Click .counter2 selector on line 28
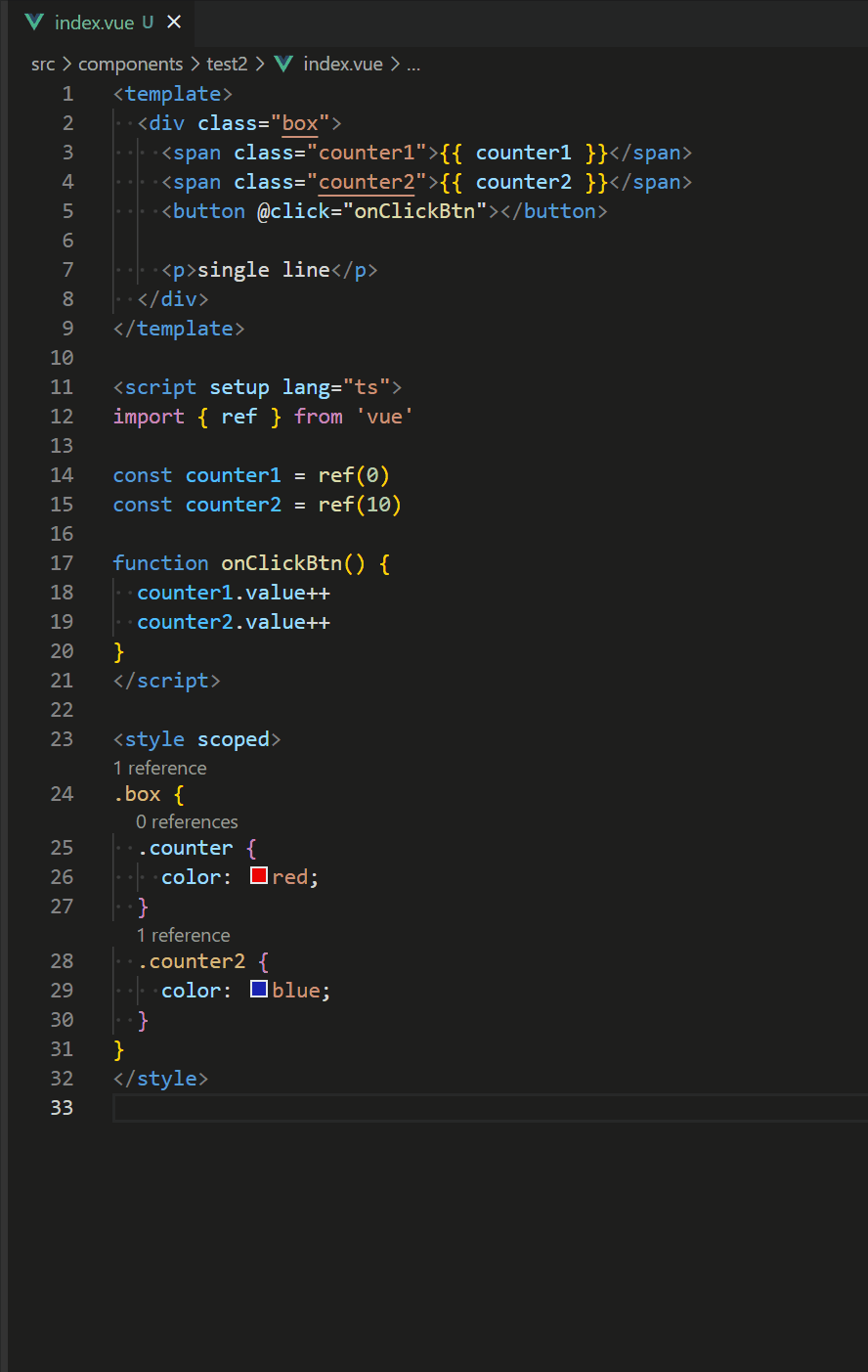Viewport: 868px width, 1372px height. pyautogui.click(x=191, y=961)
